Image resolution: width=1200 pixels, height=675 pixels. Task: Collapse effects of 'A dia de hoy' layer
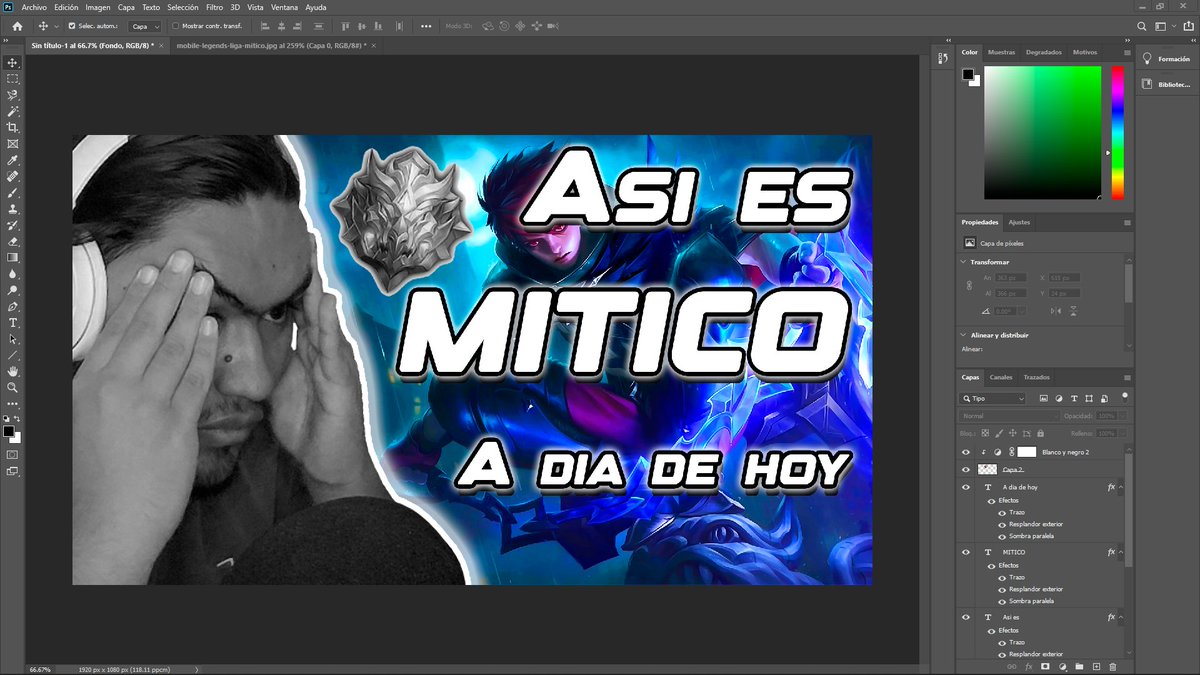(x=1121, y=487)
